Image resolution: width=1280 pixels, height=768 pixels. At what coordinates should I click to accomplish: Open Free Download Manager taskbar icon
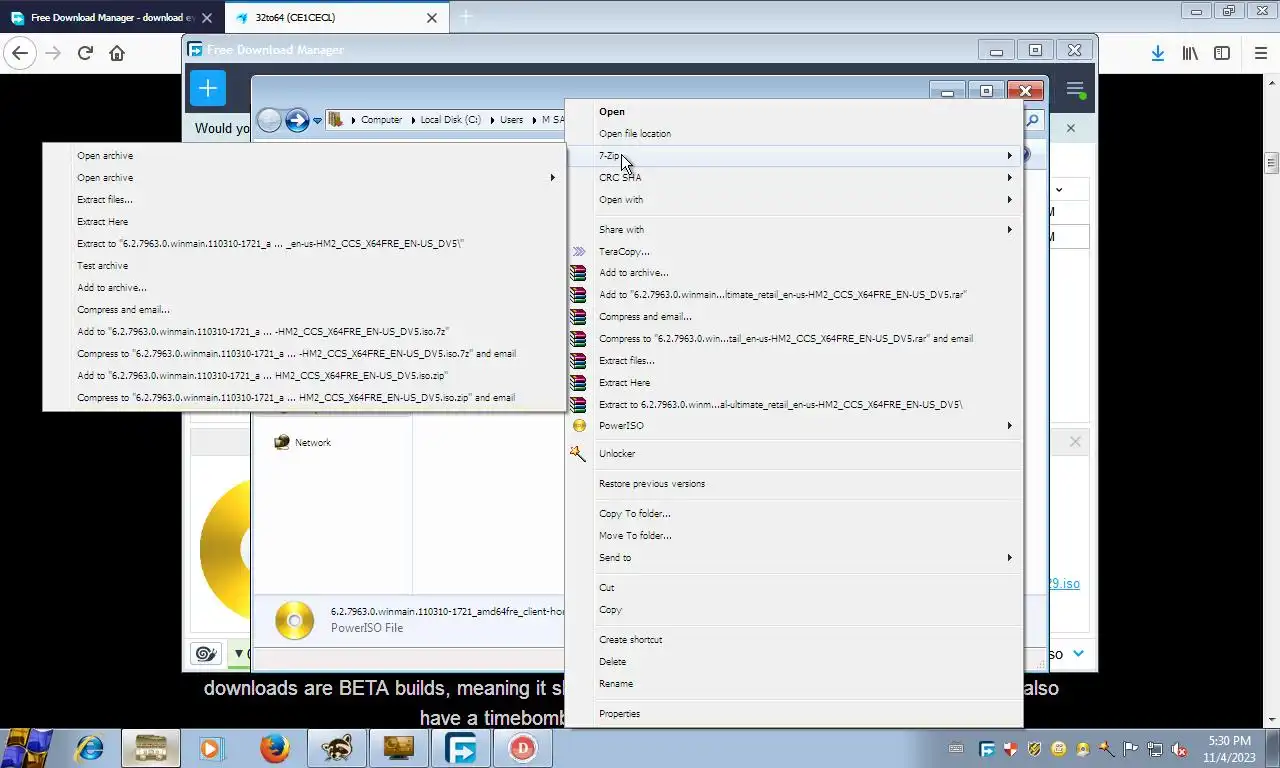coord(460,748)
